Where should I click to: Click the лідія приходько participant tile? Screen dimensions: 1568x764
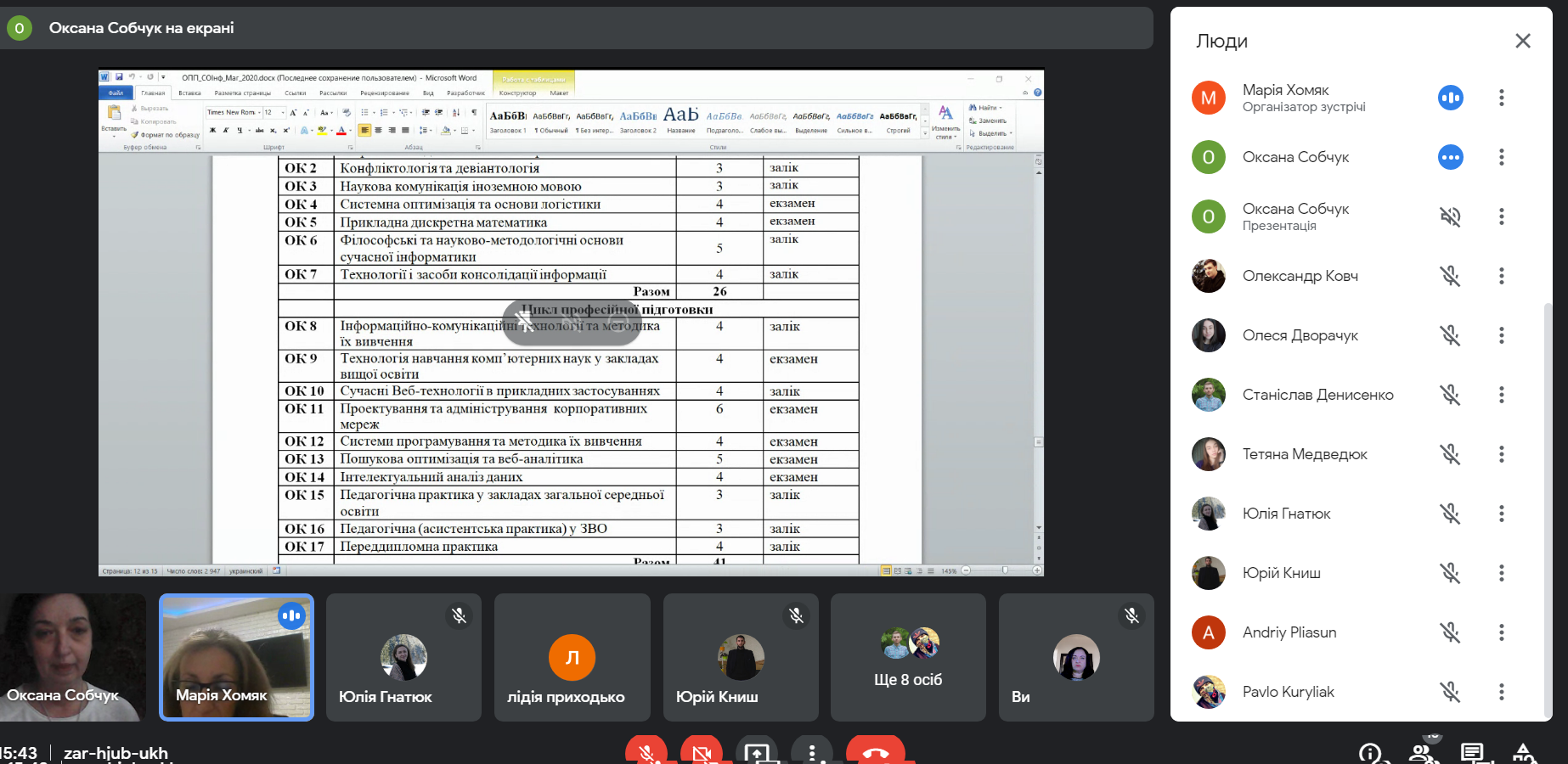[x=572, y=657]
